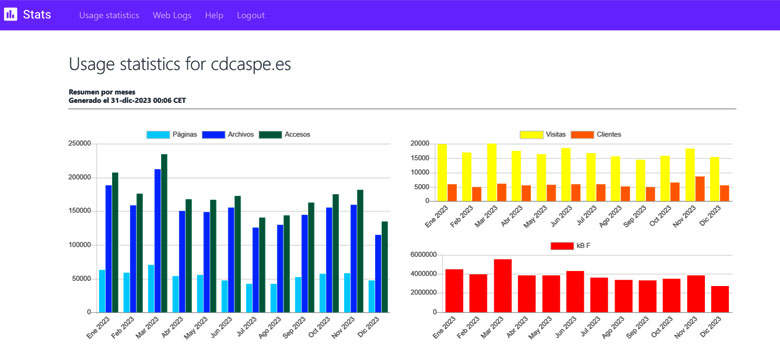Open the Web Logs menu item
Viewport: 780px width, 360px height.
pyautogui.click(x=172, y=15)
